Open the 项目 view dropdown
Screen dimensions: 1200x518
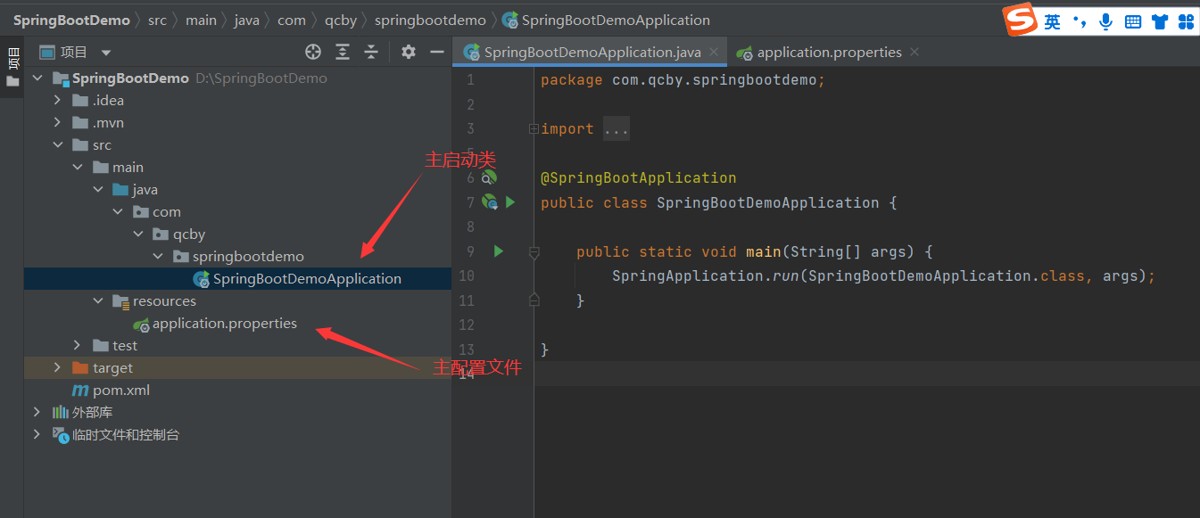[106, 52]
